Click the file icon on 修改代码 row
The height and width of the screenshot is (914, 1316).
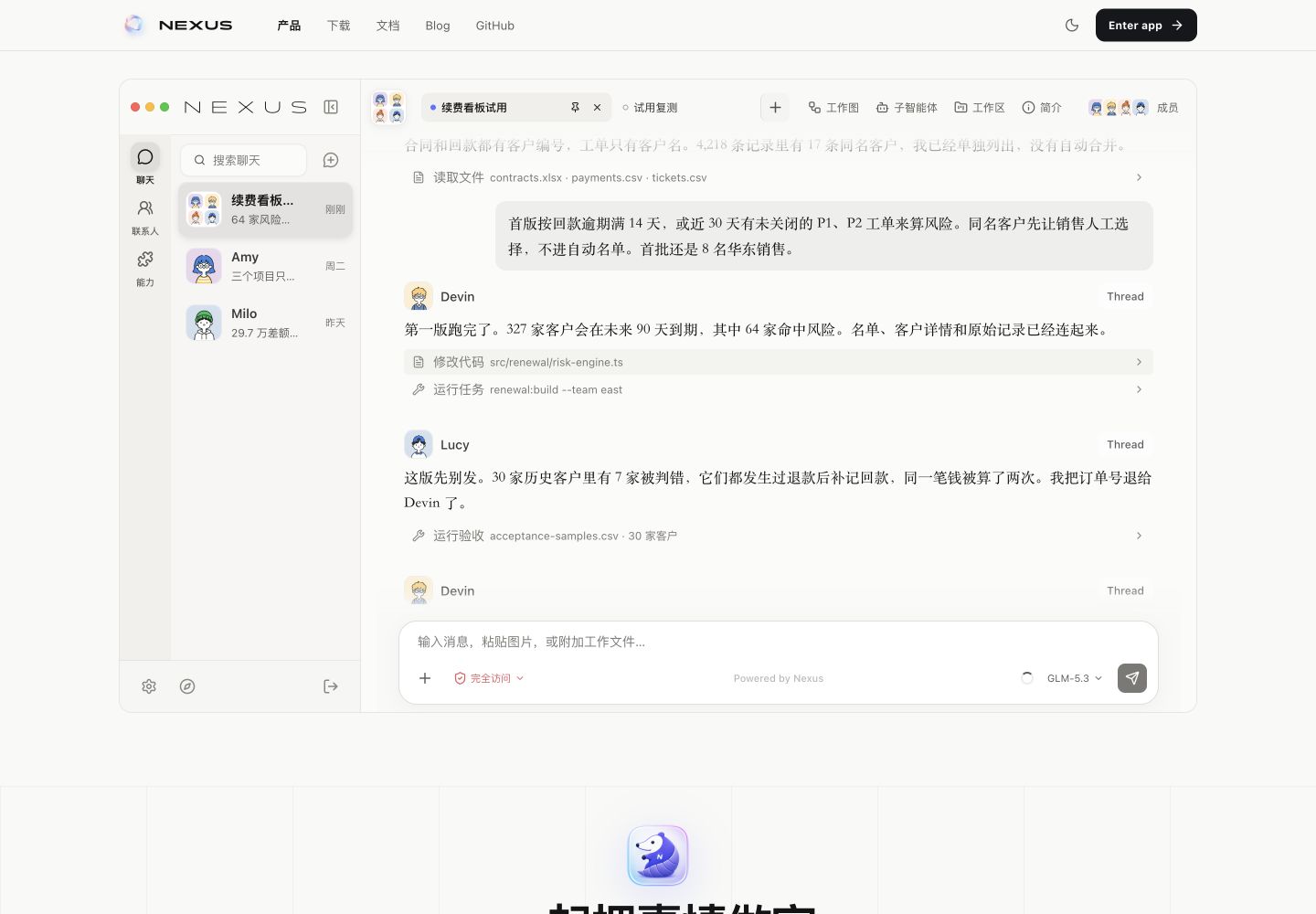419,362
